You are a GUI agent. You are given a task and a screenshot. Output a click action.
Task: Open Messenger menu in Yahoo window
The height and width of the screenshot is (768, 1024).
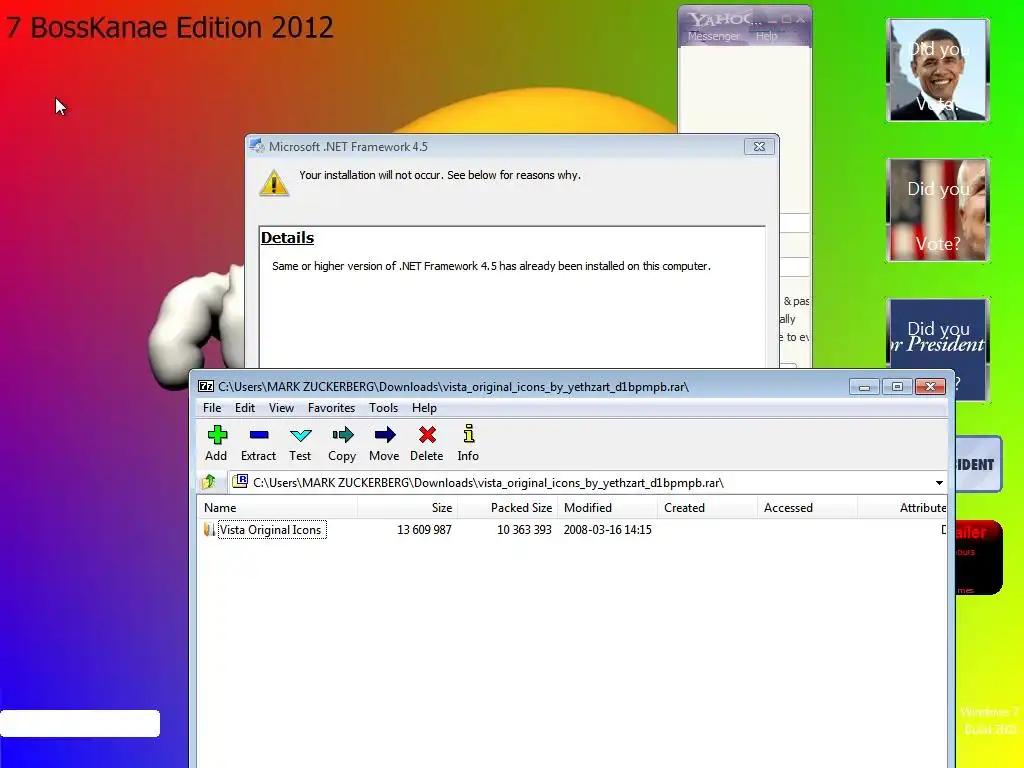[714, 37]
